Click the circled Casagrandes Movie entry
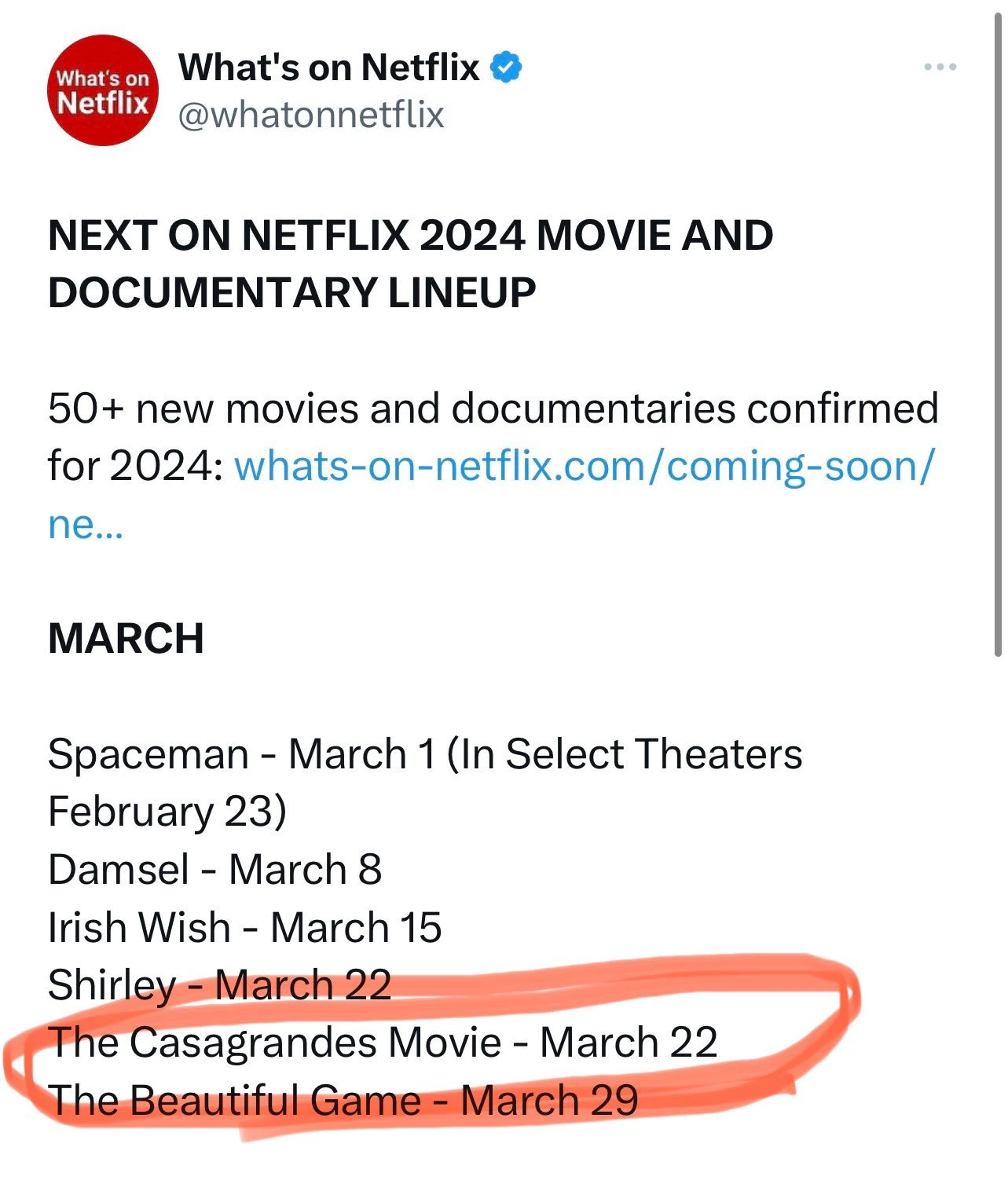Image resolution: width=1008 pixels, height=1184 pixels. tap(385, 1042)
